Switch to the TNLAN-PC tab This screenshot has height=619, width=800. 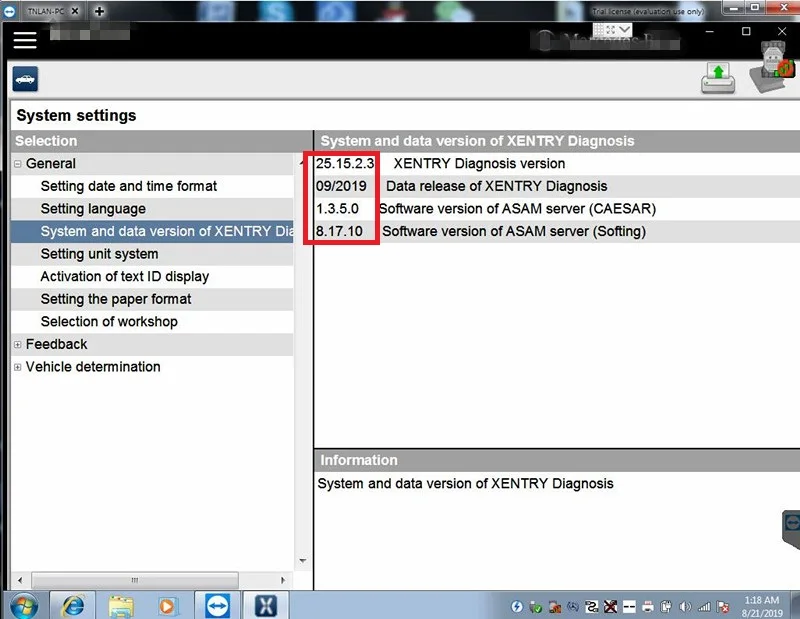point(46,11)
